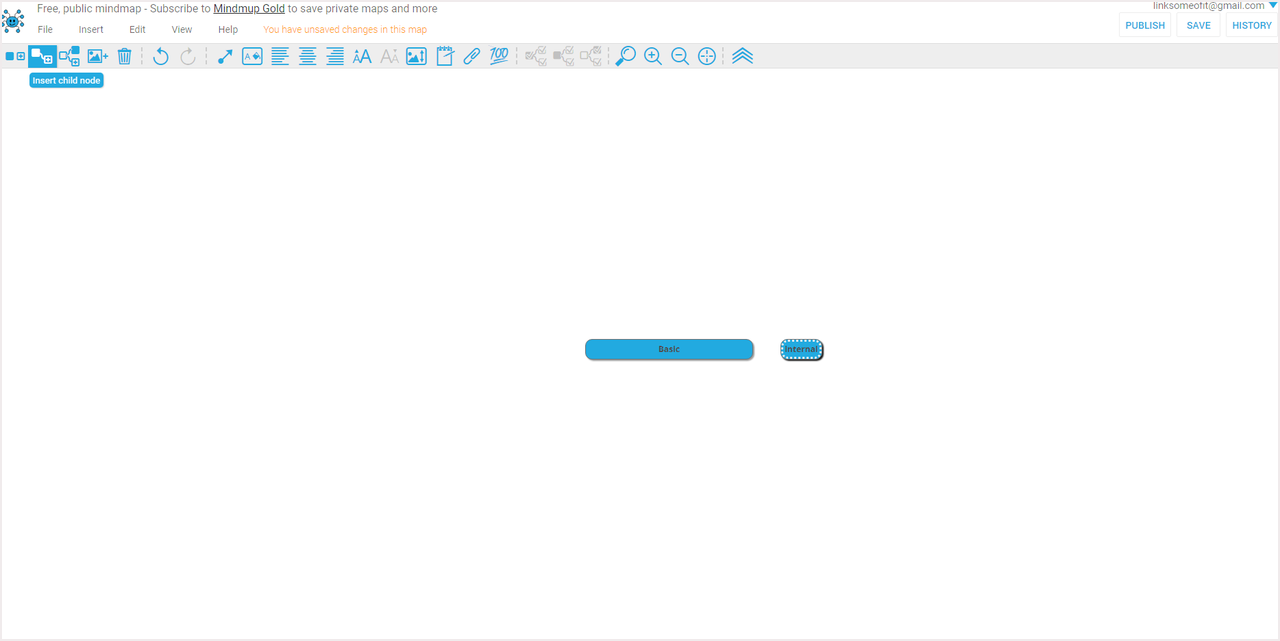The image size is (1280, 641).
Task: Open the File menu
Action: (x=45, y=30)
